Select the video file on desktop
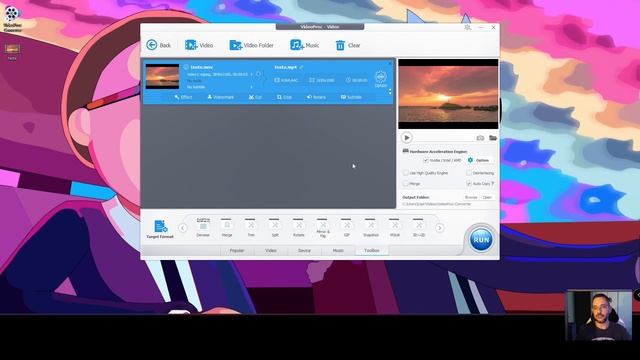 (x=12, y=51)
